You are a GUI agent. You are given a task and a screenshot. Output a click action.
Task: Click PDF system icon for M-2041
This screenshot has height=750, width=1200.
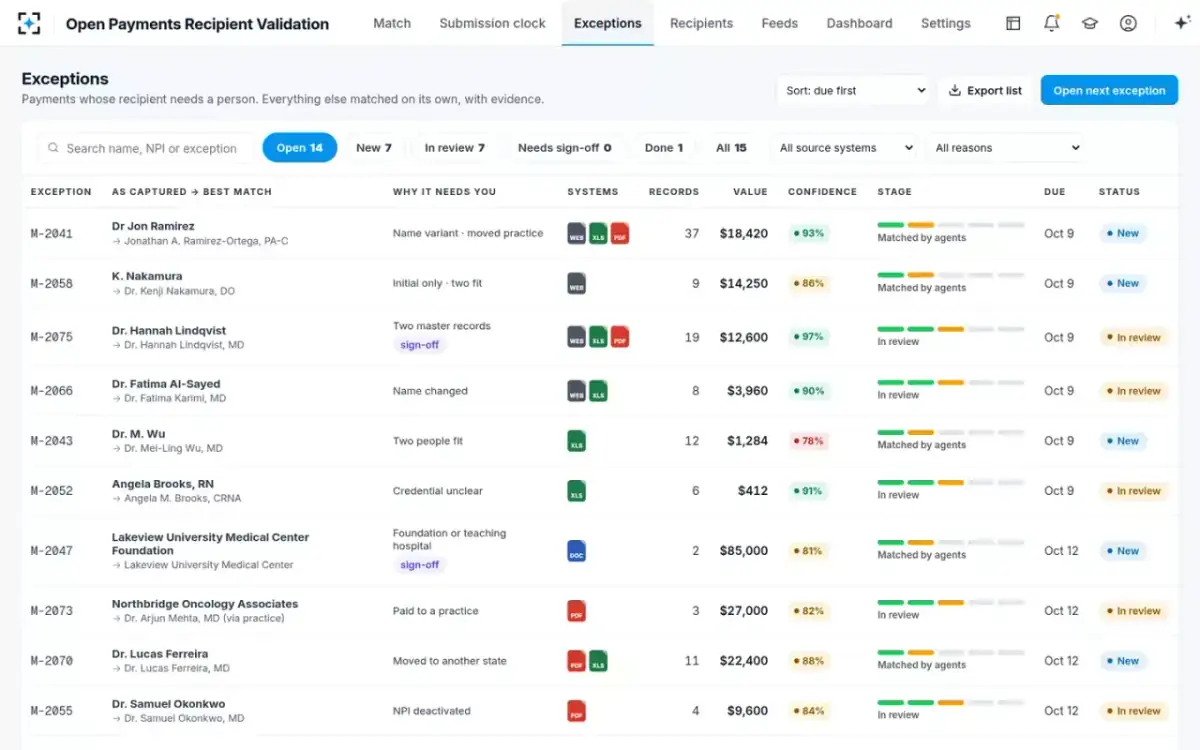pos(620,233)
